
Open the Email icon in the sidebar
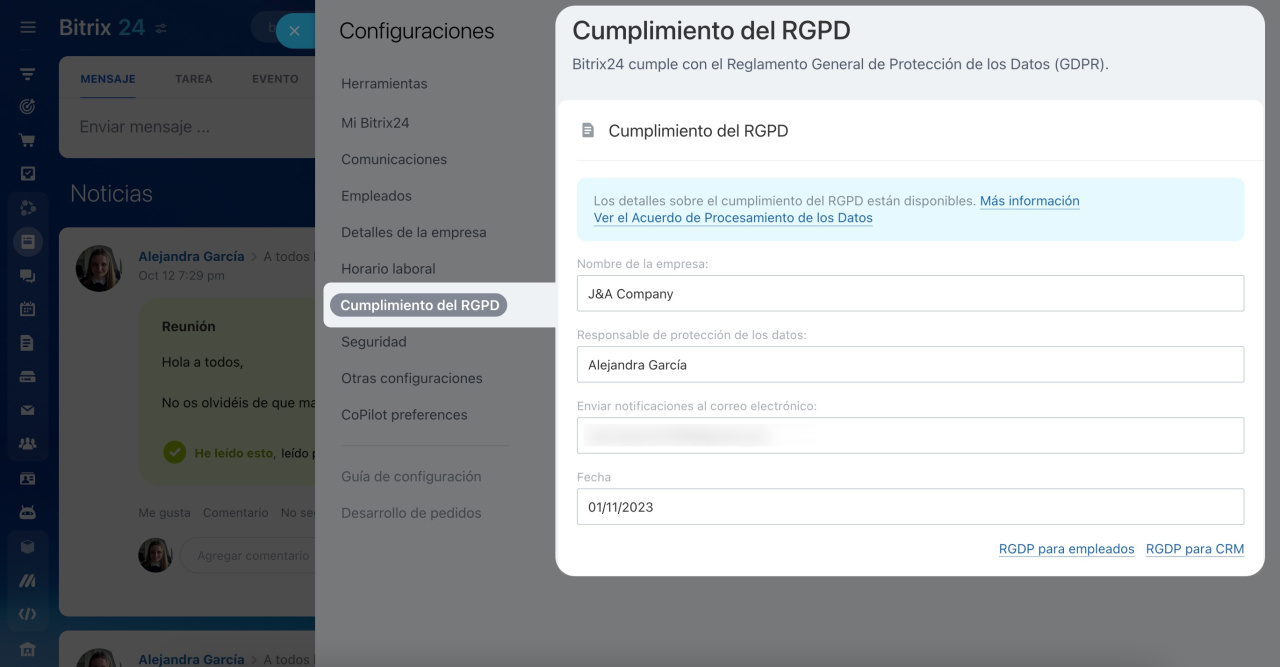pyautogui.click(x=27, y=409)
